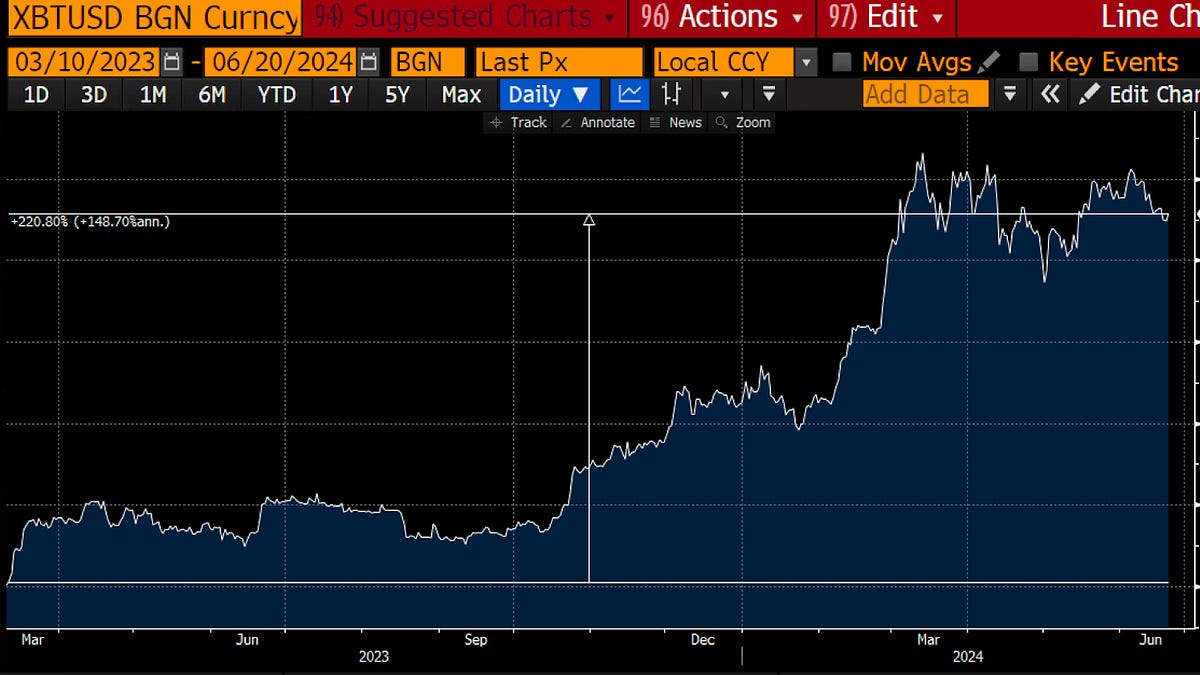Viewport: 1200px width, 675px height.
Task: Click the BGN pricing source field
Action: pos(429,62)
